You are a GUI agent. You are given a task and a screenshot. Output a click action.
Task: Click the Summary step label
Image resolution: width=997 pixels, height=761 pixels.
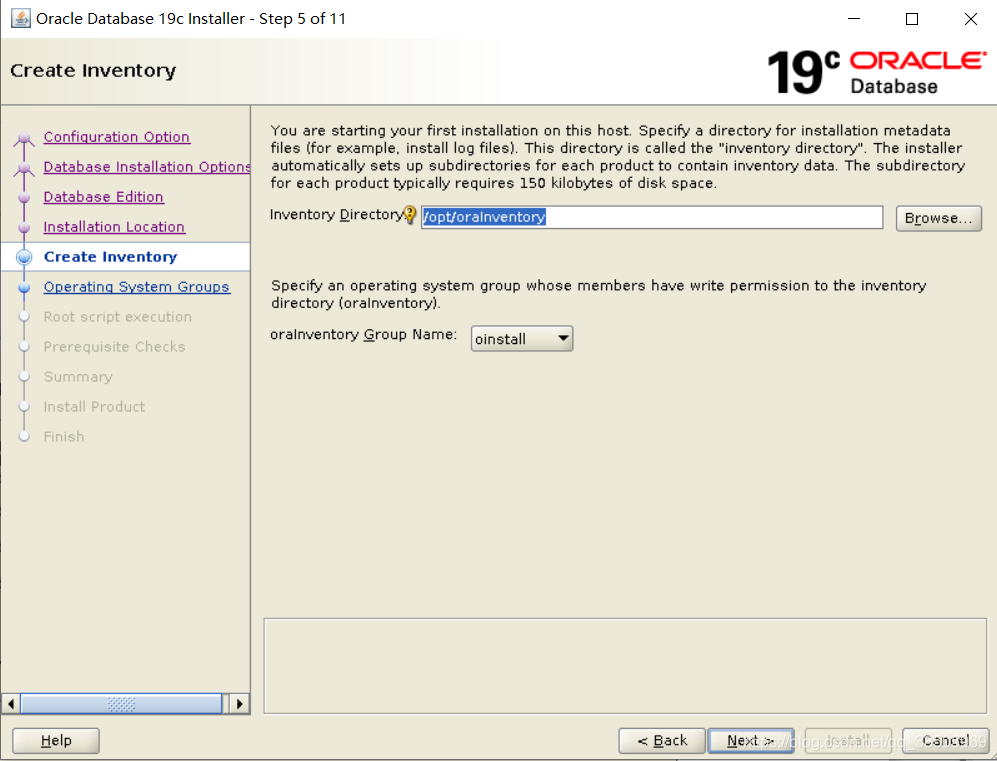point(78,377)
